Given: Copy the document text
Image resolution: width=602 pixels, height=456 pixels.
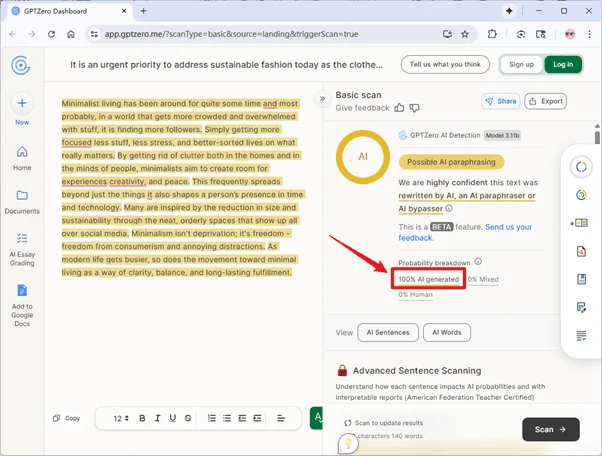Looking at the screenshot, I should coord(66,418).
